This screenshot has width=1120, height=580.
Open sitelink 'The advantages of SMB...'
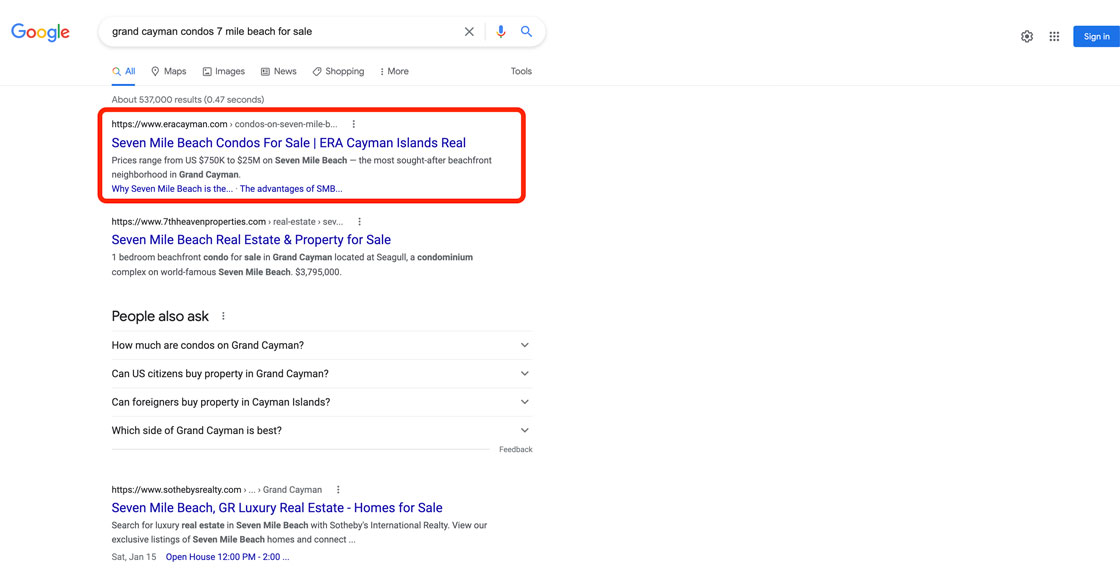(291, 189)
